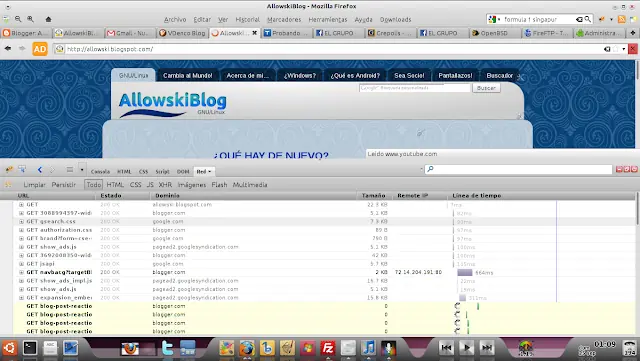Image resolution: width=640 pixels, height=361 pixels.
Task: Filter requests by Imágenes
Action: click(x=192, y=185)
